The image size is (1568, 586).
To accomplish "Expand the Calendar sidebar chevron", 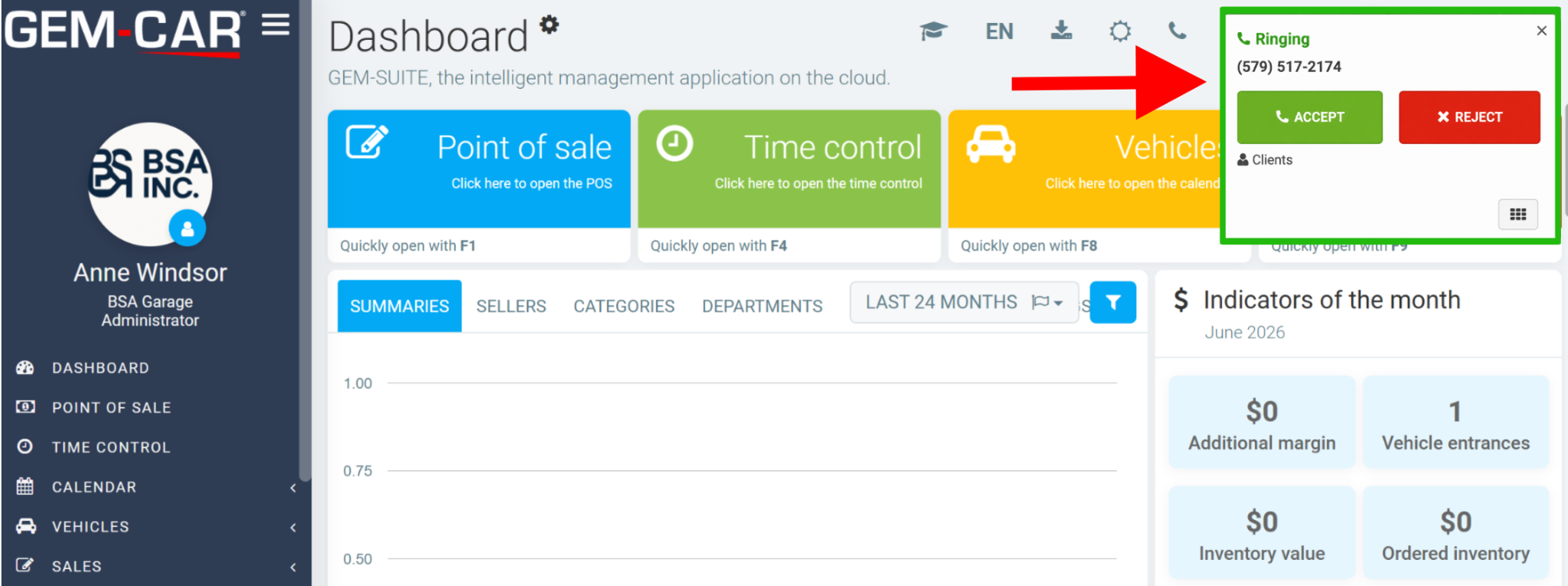I will tap(293, 488).
